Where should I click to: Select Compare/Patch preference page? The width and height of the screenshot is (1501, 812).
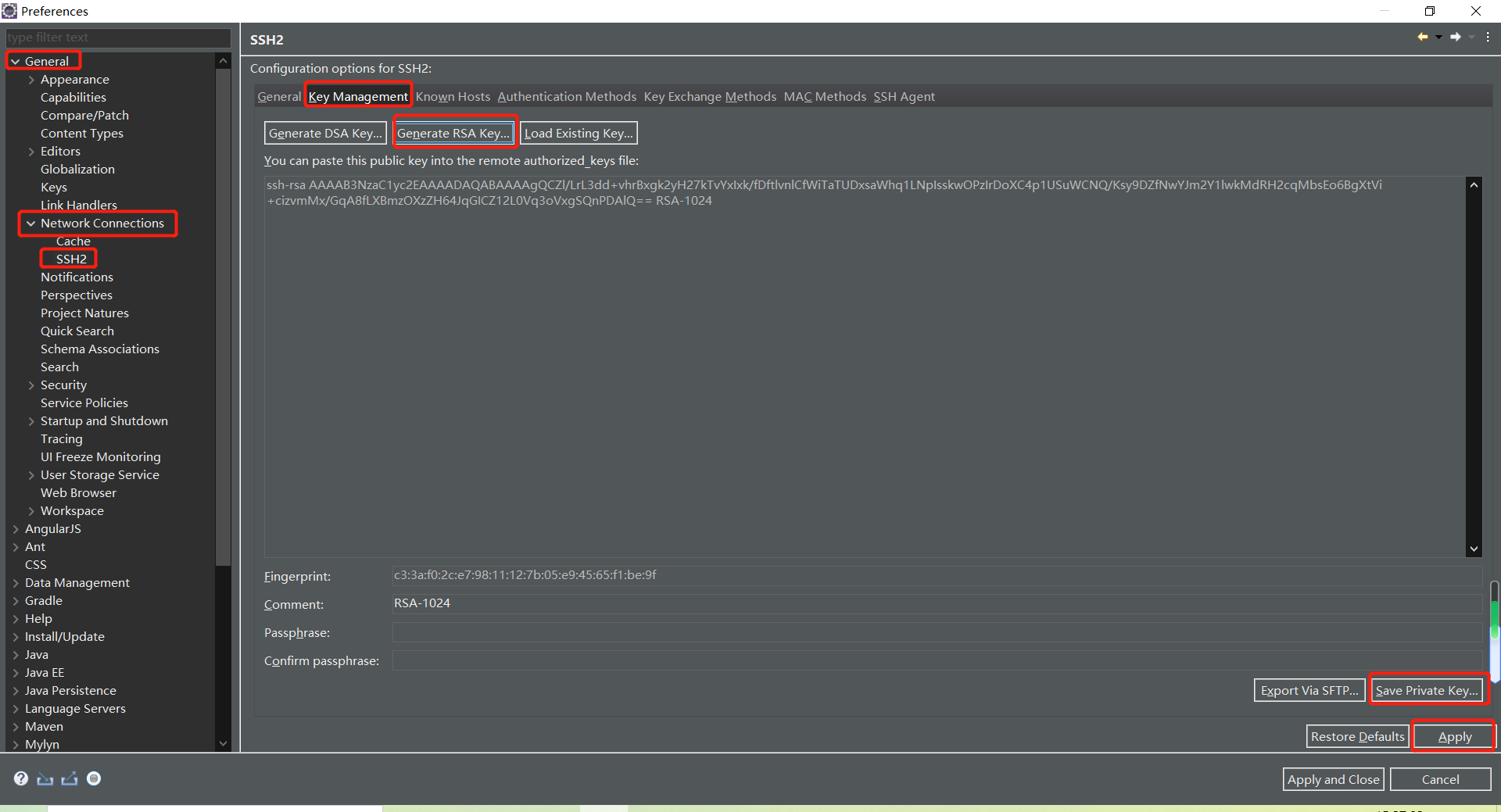pyautogui.click(x=84, y=116)
